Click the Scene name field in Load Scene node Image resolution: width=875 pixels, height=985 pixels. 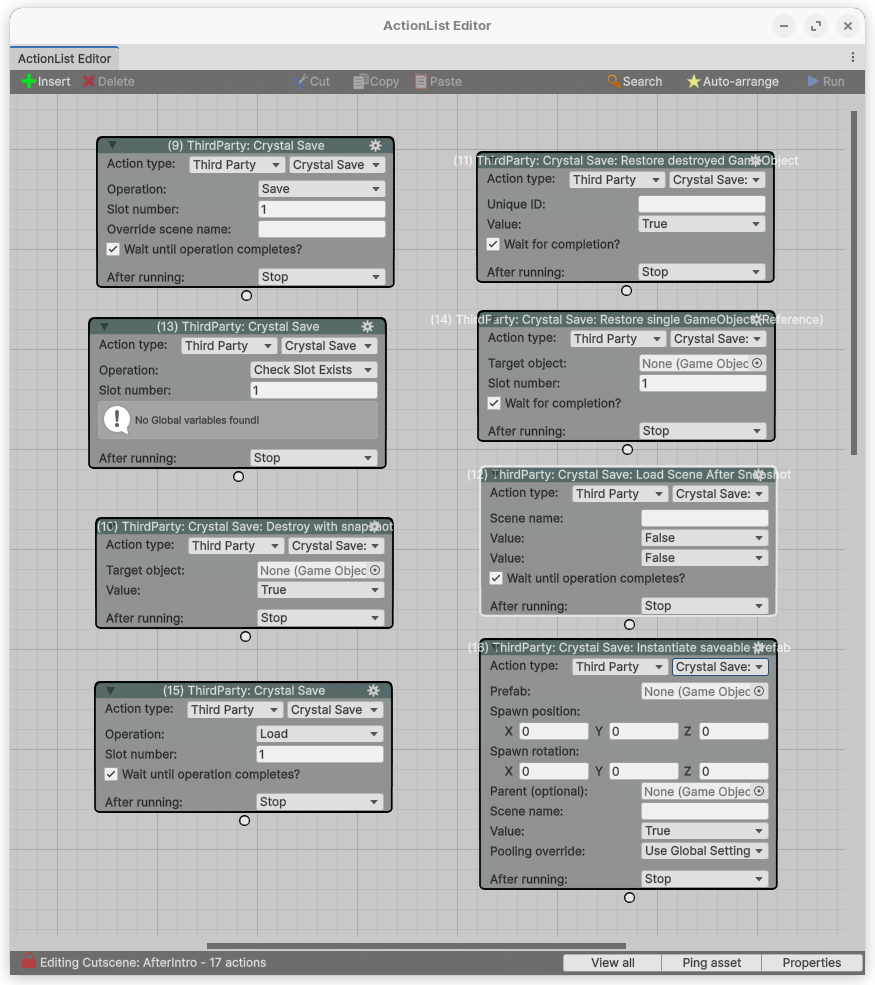click(704, 519)
